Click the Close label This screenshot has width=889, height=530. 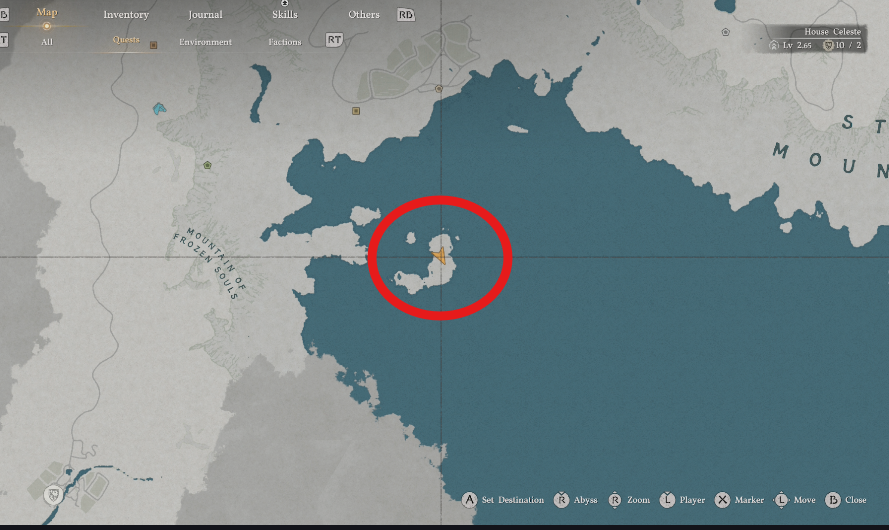[x=856, y=500]
